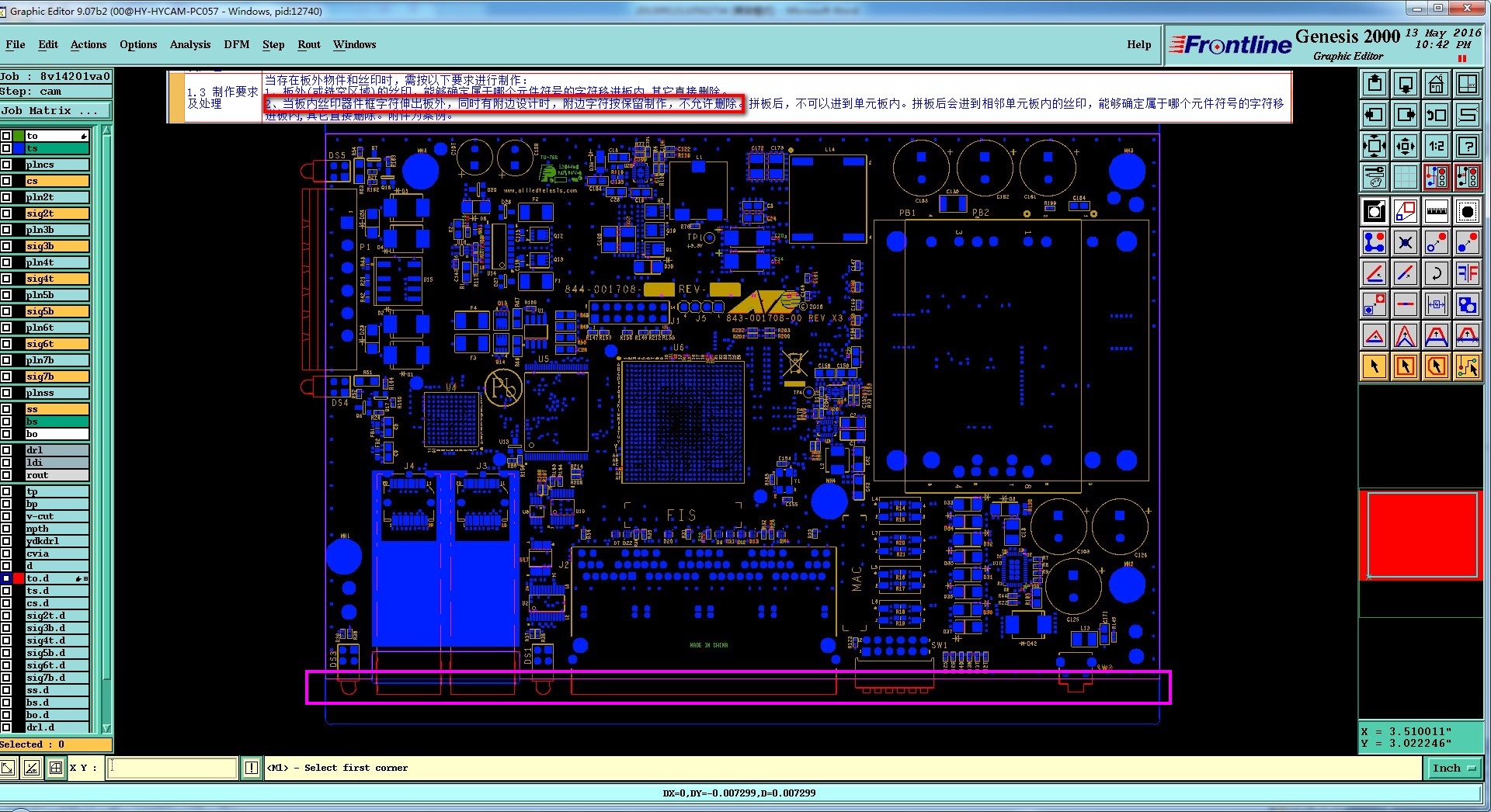The image size is (1491, 812).
Task: Click layer list scroll up arrow
Action: [106, 131]
